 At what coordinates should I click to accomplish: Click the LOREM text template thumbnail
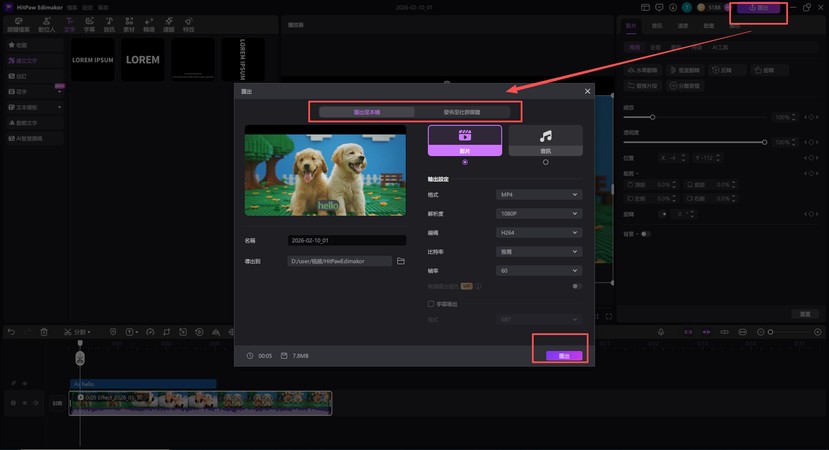[142, 60]
